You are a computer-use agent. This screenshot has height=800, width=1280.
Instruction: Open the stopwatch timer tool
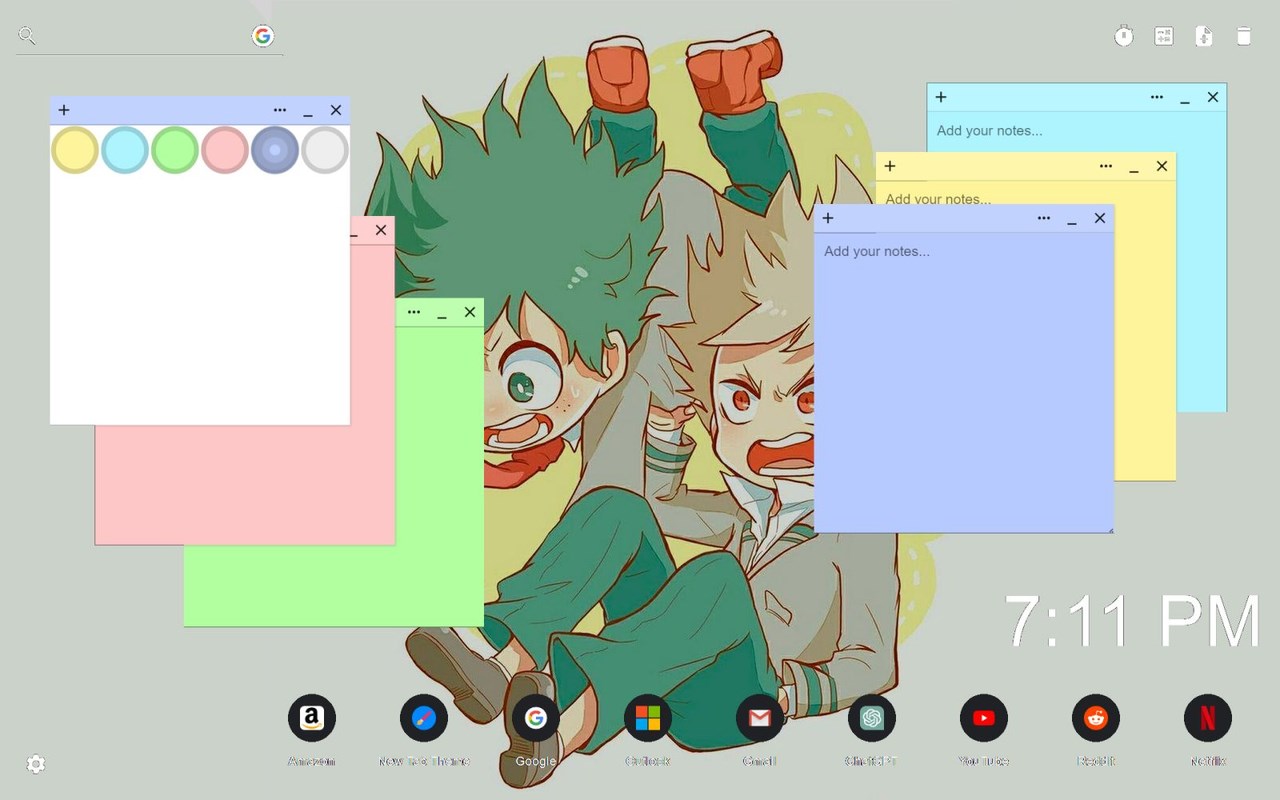pyautogui.click(x=1124, y=36)
